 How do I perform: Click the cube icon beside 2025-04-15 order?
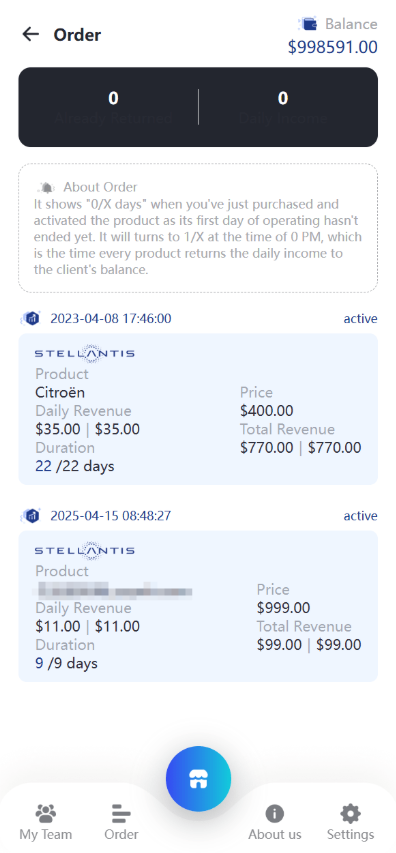32,515
